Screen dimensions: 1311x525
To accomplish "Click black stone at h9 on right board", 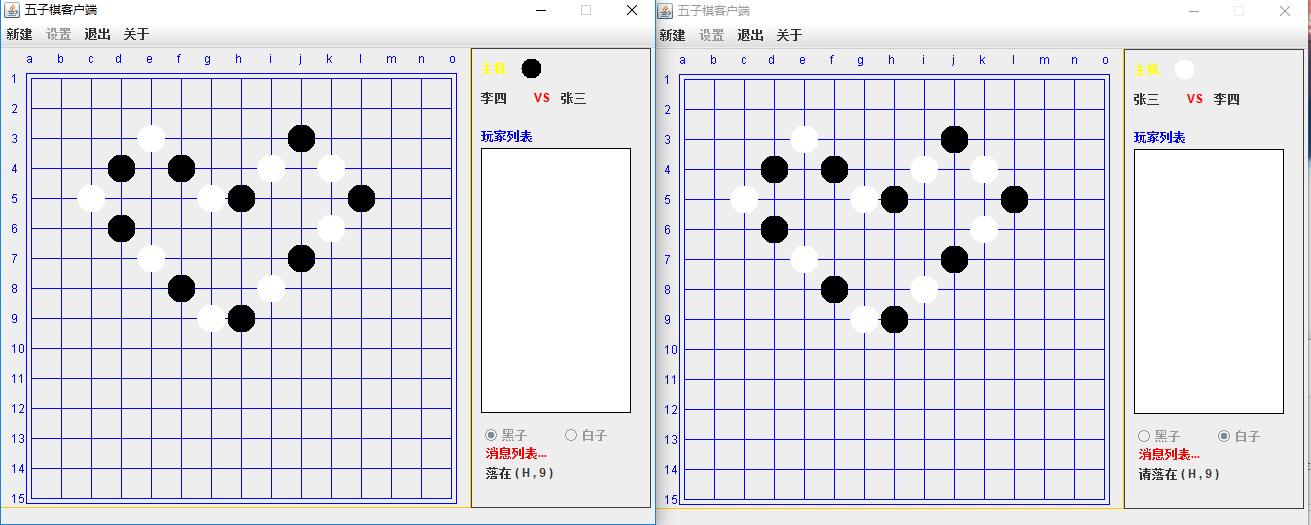I will point(894,319).
